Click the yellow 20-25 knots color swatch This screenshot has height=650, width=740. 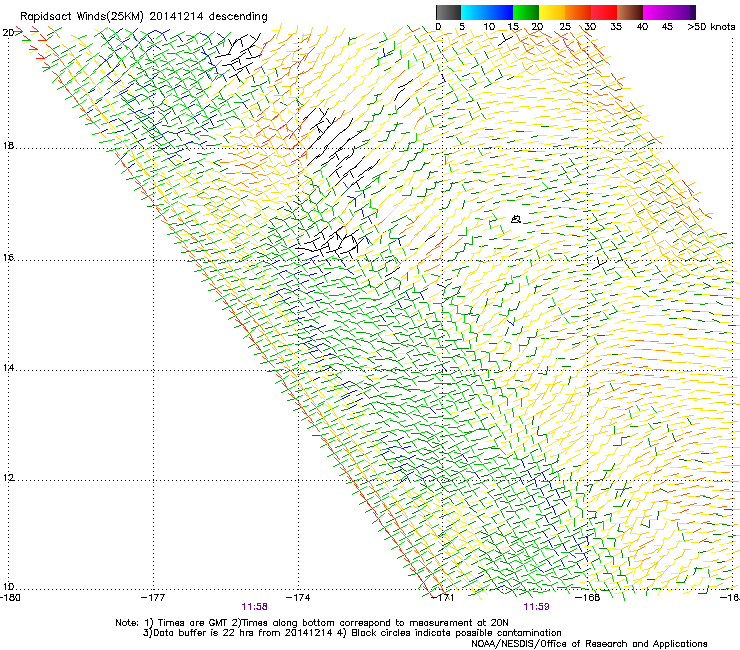pos(552,12)
